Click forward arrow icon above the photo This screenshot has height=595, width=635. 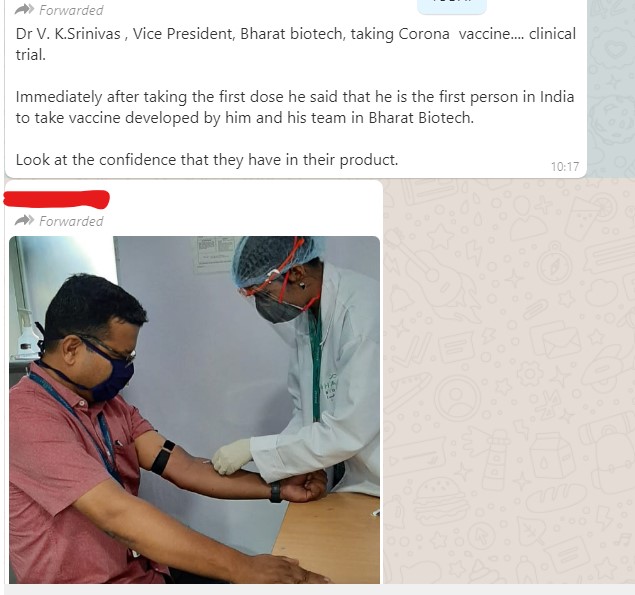[x=24, y=220]
